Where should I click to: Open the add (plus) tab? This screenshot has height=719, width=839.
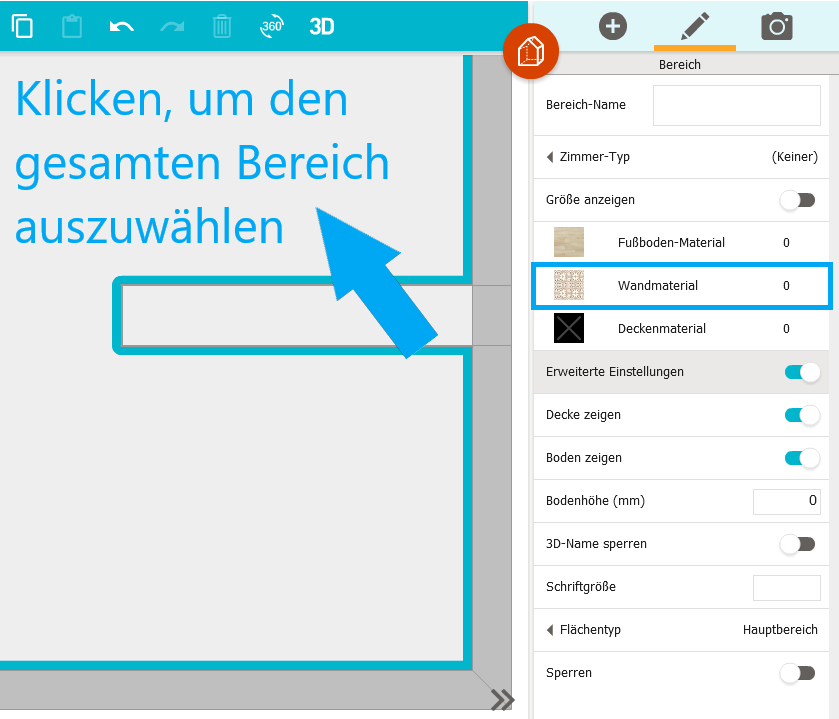612,26
